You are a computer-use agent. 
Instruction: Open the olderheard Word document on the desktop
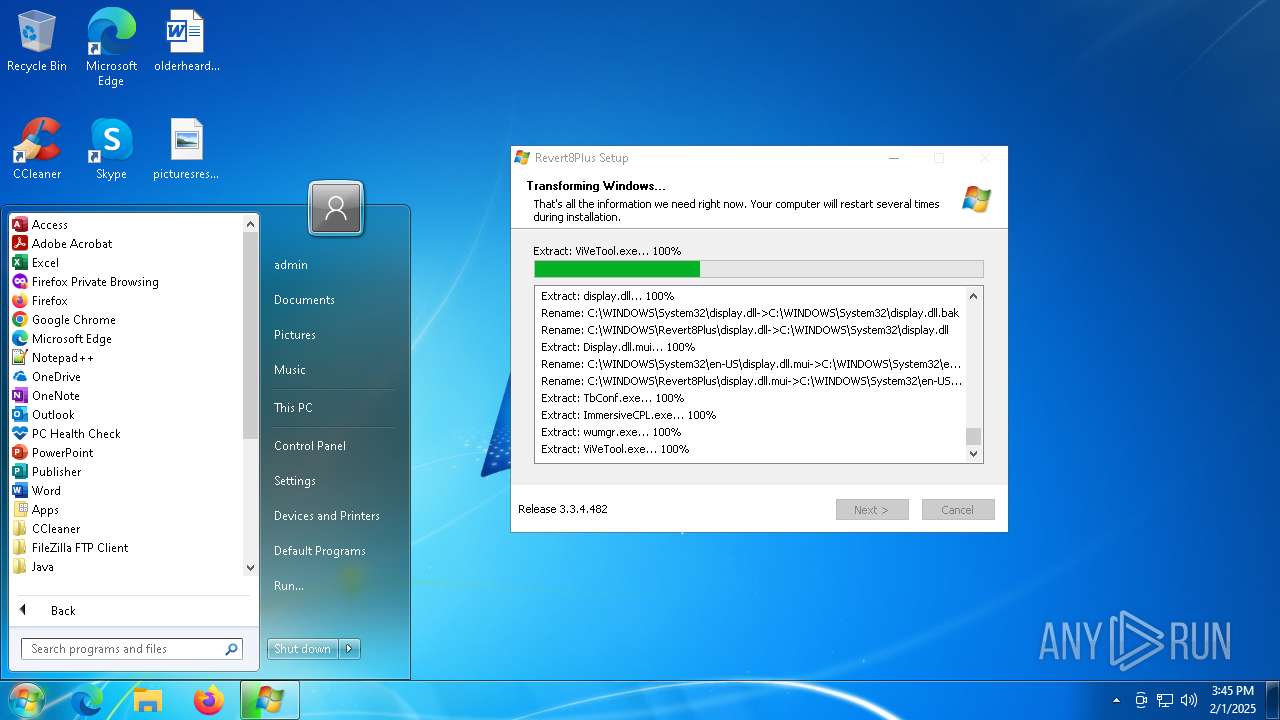(x=186, y=41)
